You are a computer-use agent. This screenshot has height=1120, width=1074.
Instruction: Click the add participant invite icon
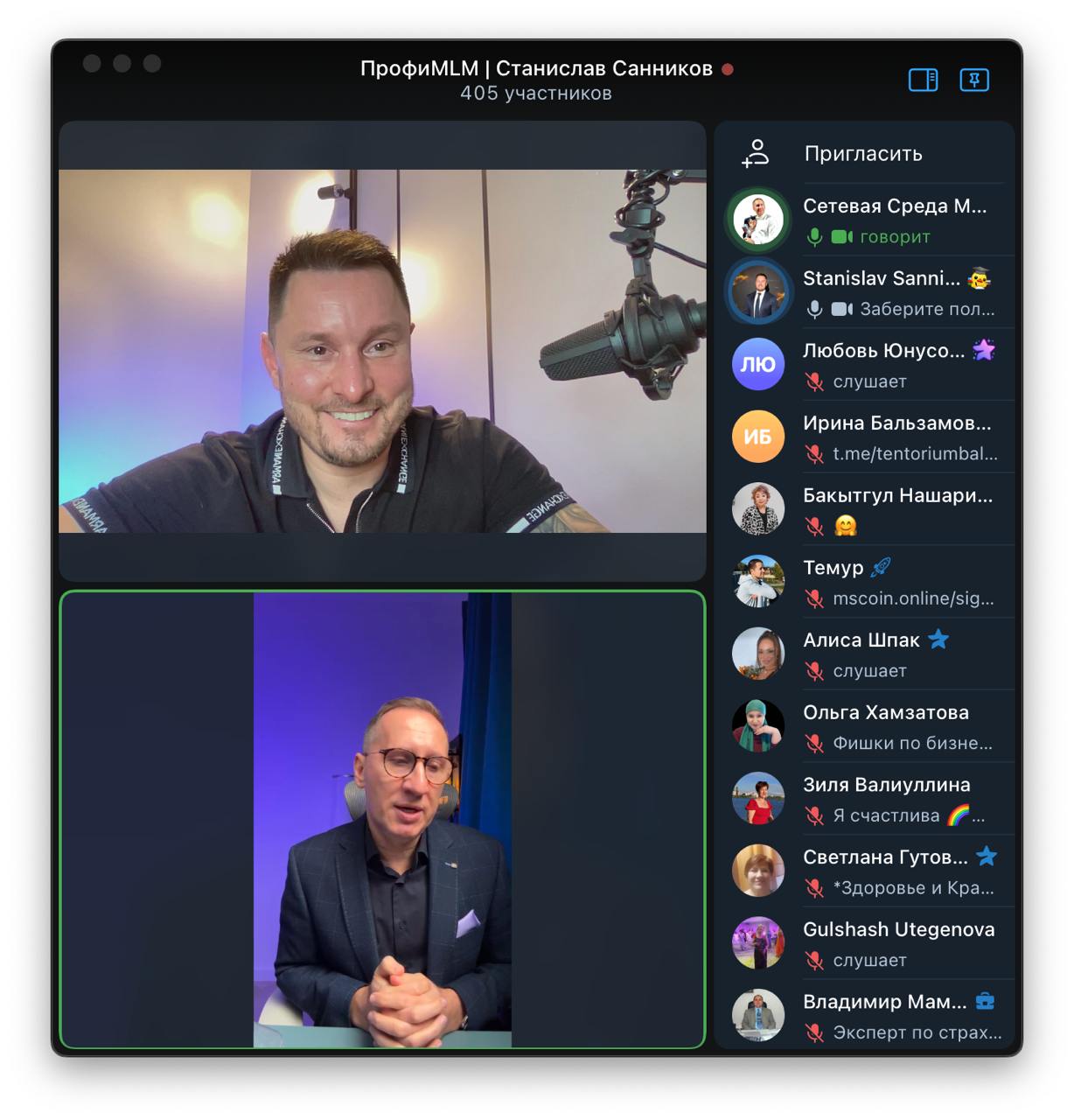(756, 153)
